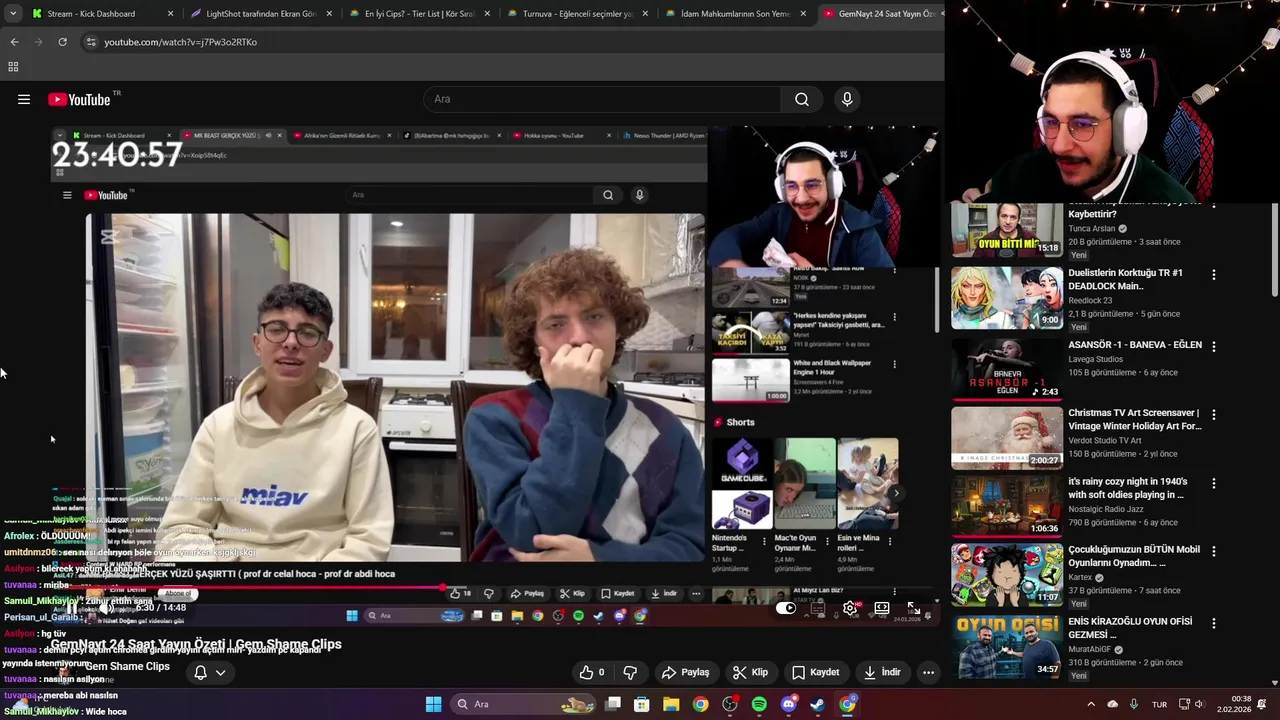Click the YouTube search field Ara
1280x720 pixels.
[602, 99]
